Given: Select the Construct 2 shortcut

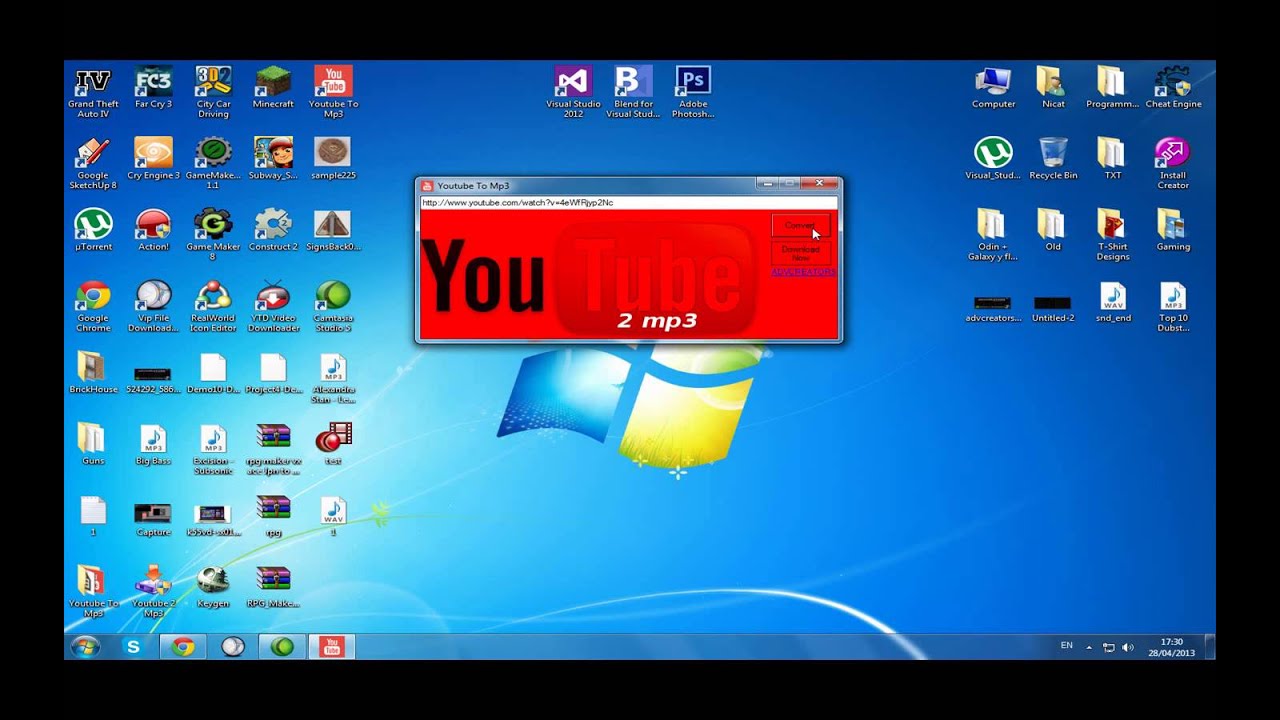Looking at the screenshot, I should 273,230.
